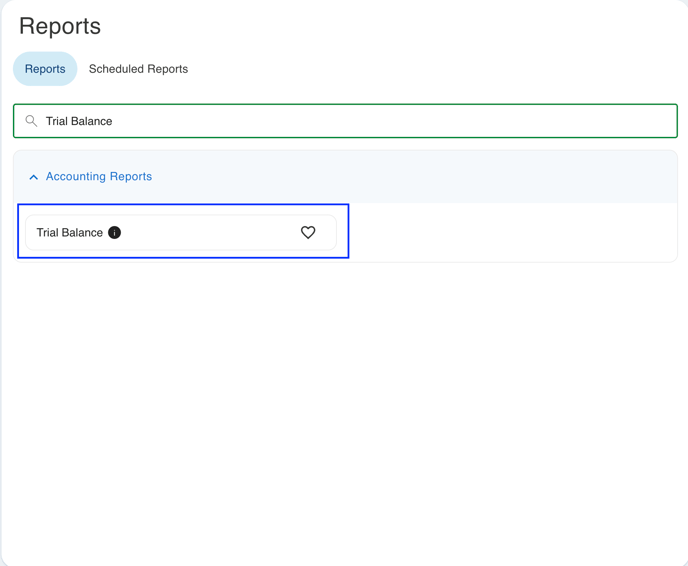Click the Trial Balance result card
Viewport: 688px width, 566px height.
click(200, 232)
